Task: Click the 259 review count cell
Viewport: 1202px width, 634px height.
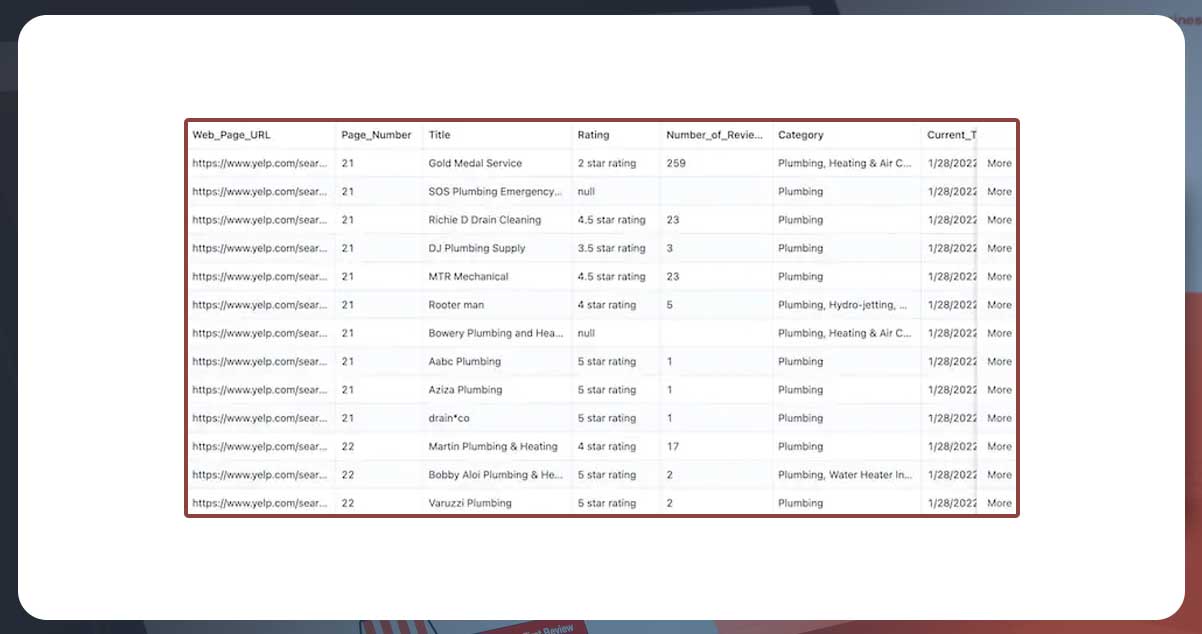Action: [x=676, y=163]
